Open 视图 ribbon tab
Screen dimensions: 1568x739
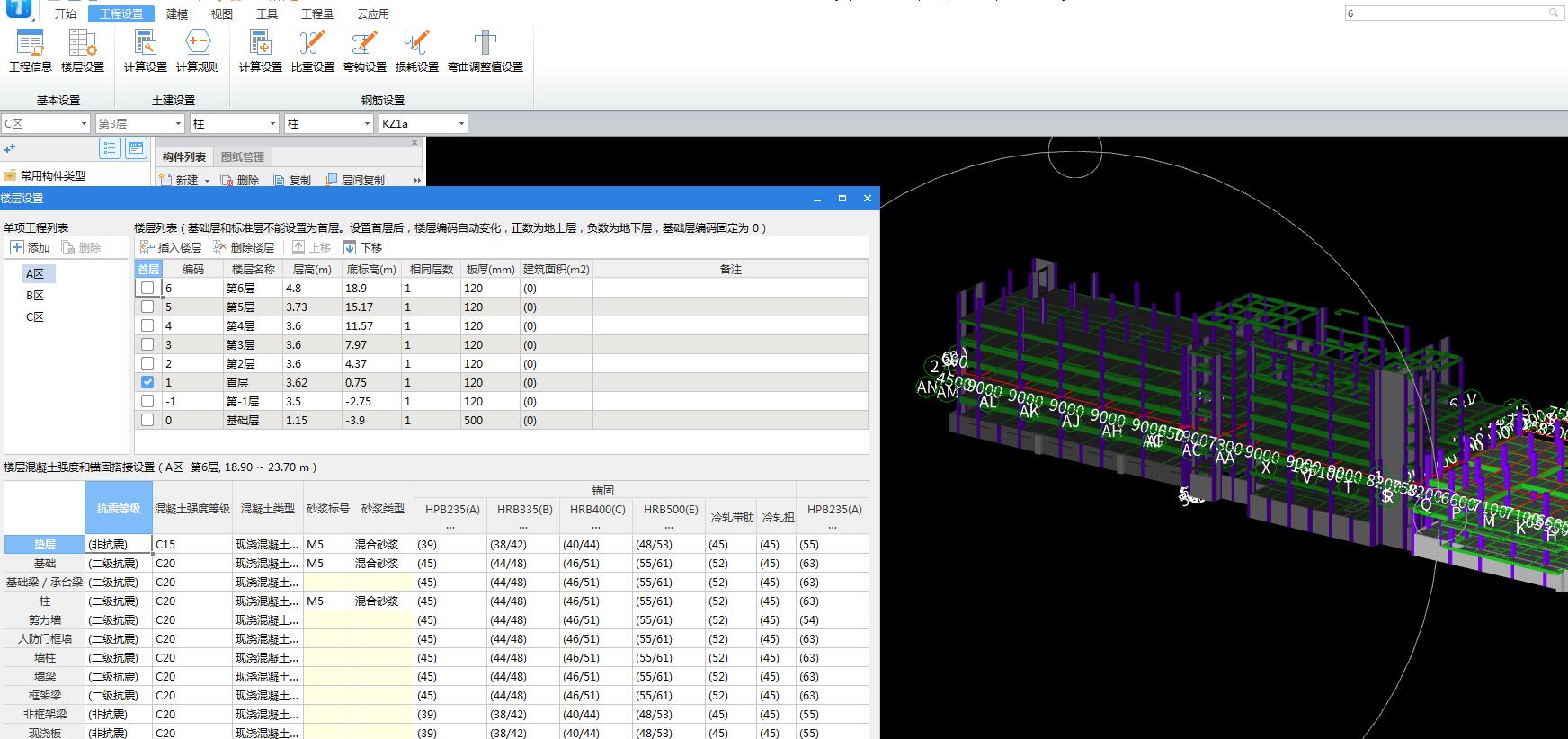click(x=221, y=13)
